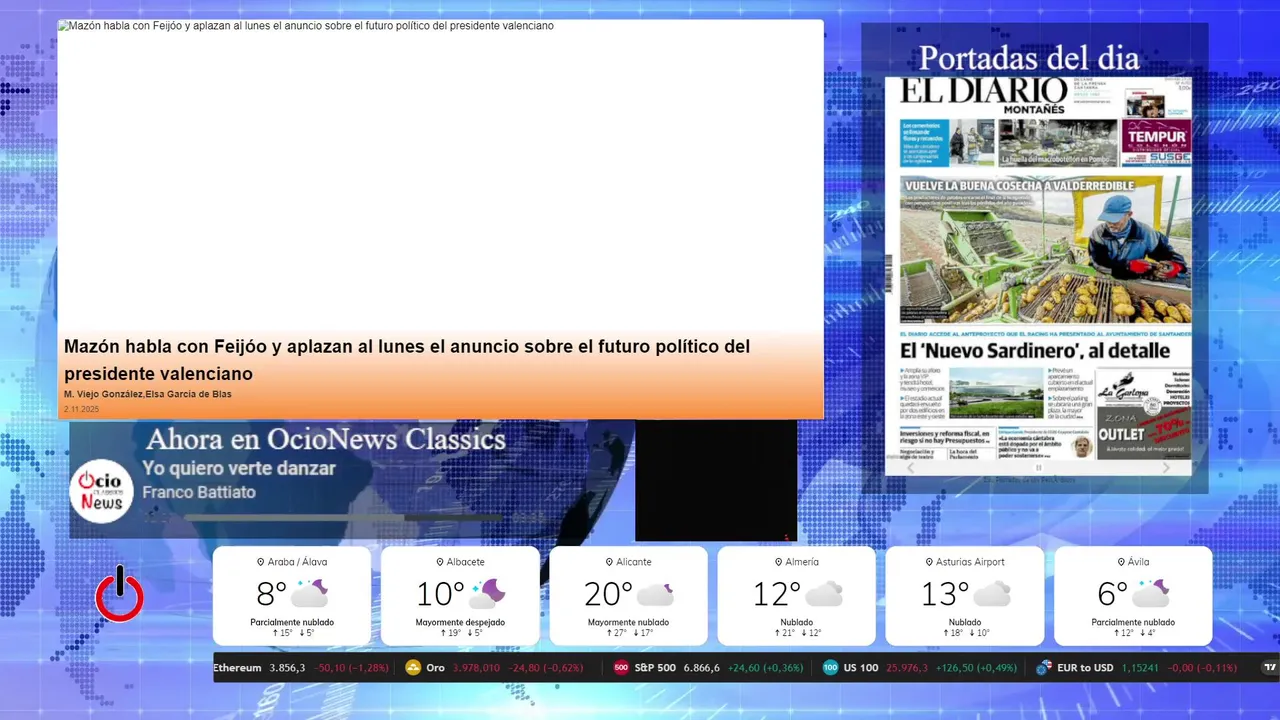
Task: Click the red power button icon
Action: [120, 594]
